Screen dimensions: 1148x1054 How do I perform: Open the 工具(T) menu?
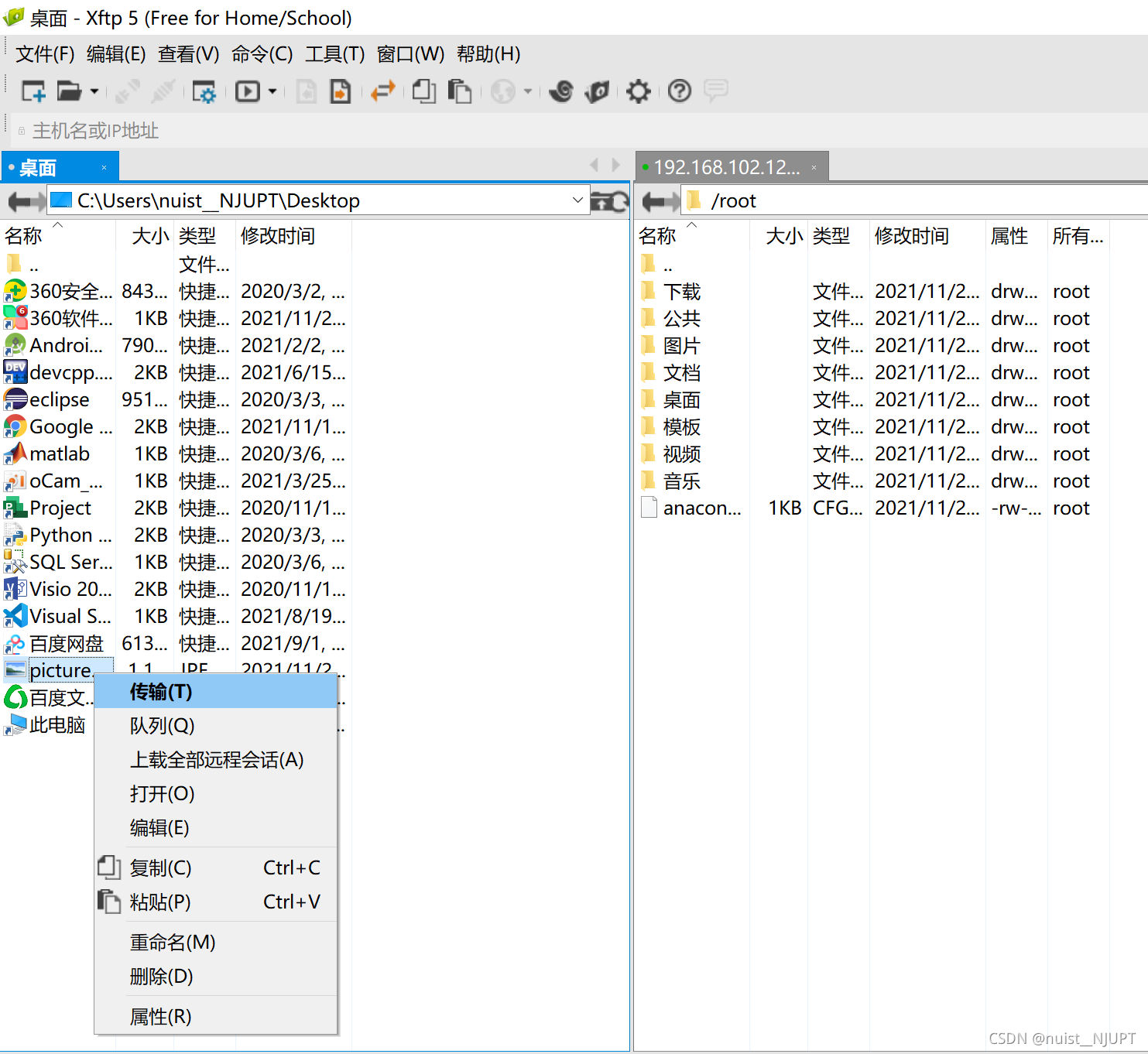(334, 54)
